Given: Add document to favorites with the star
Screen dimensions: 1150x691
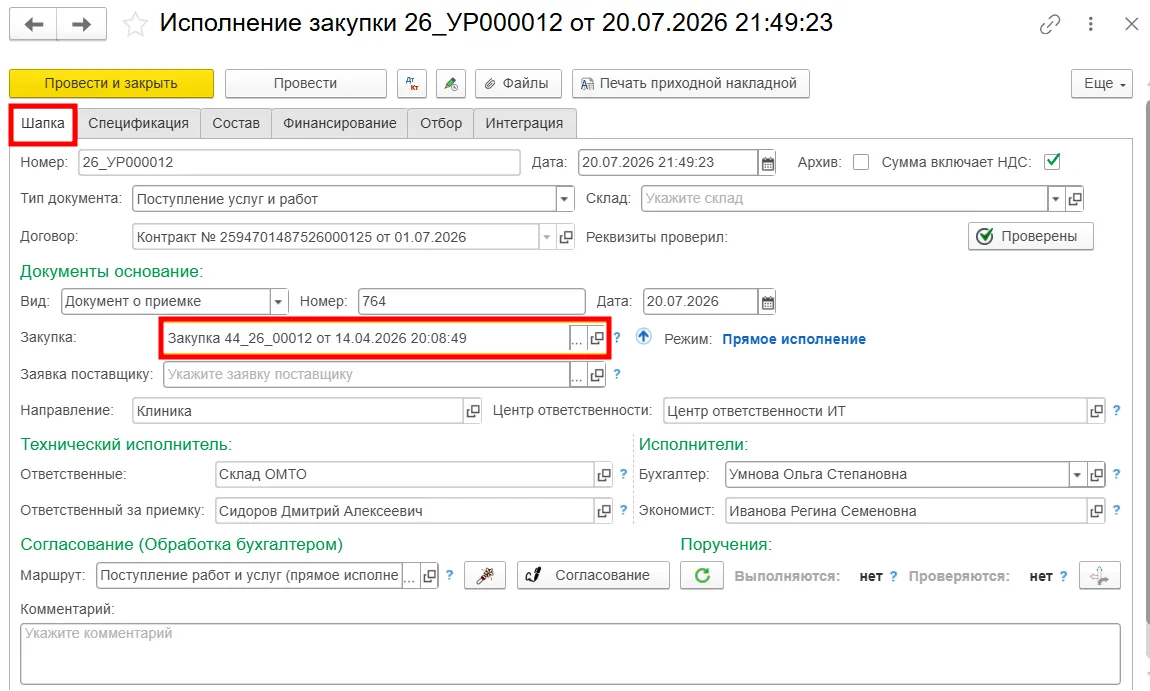Looking at the screenshot, I should [135, 25].
